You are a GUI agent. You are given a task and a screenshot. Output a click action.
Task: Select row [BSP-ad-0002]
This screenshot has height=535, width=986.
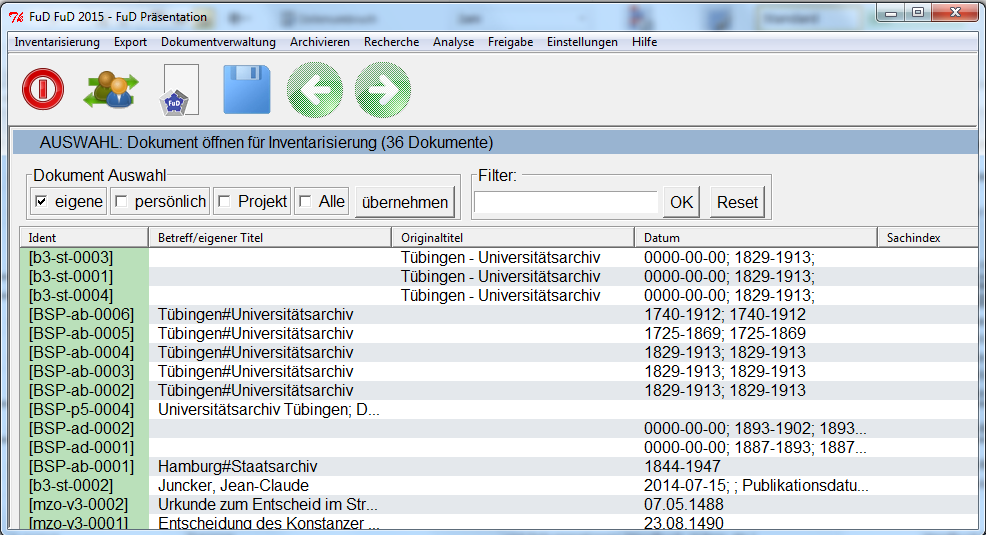point(499,429)
